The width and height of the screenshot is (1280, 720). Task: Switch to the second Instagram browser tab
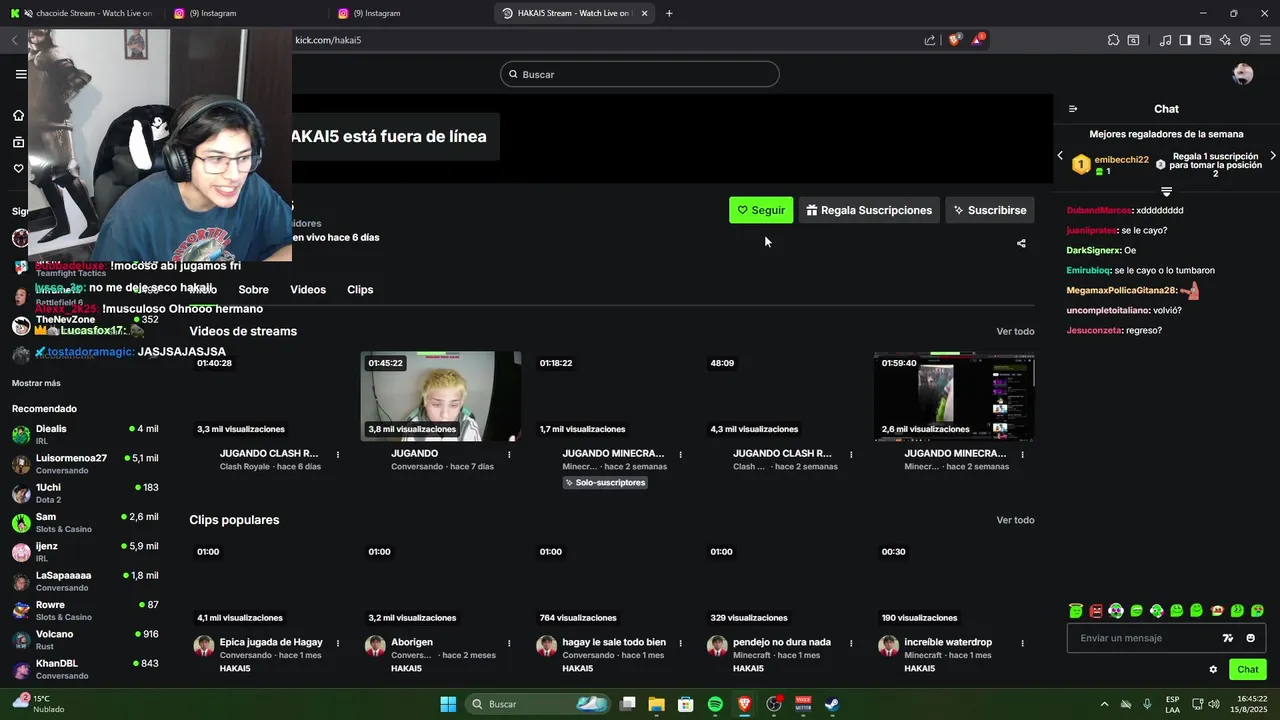(410, 13)
